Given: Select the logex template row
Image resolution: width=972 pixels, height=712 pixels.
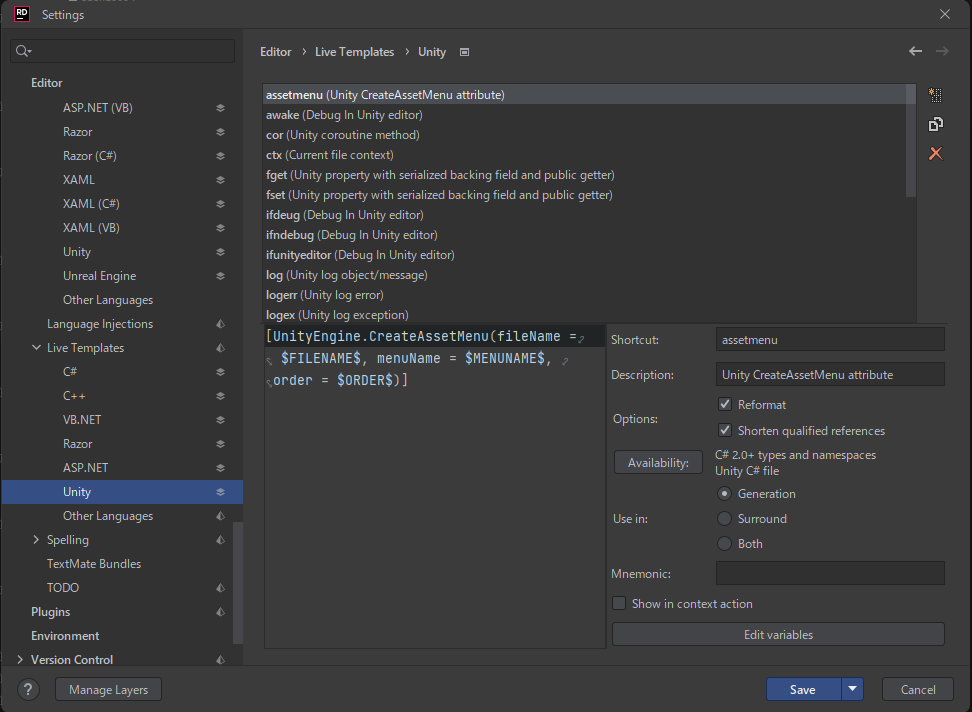Looking at the screenshot, I should [585, 315].
